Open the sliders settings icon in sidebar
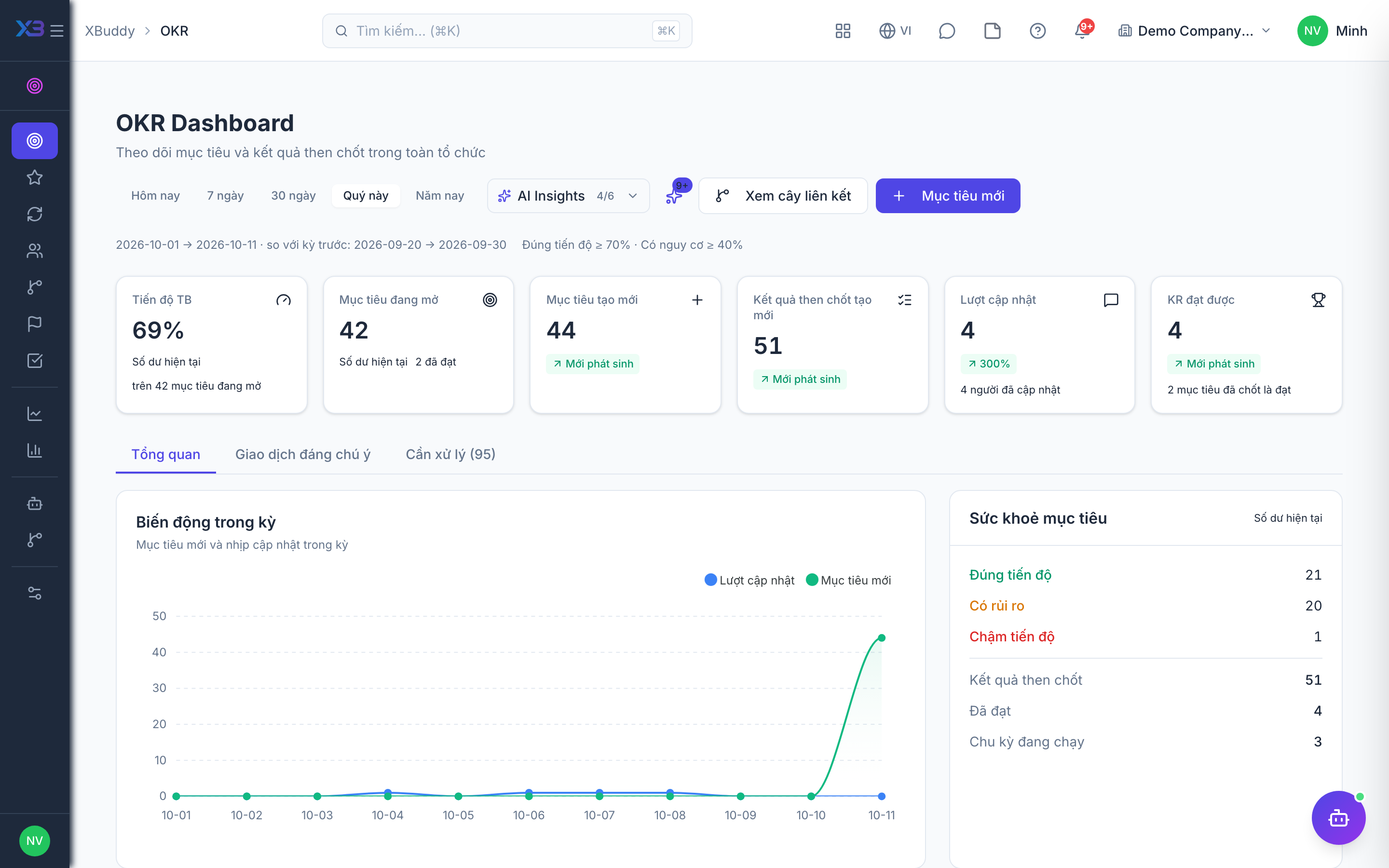Viewport: 1389px width, 868px height. click(x=34, y=593)
